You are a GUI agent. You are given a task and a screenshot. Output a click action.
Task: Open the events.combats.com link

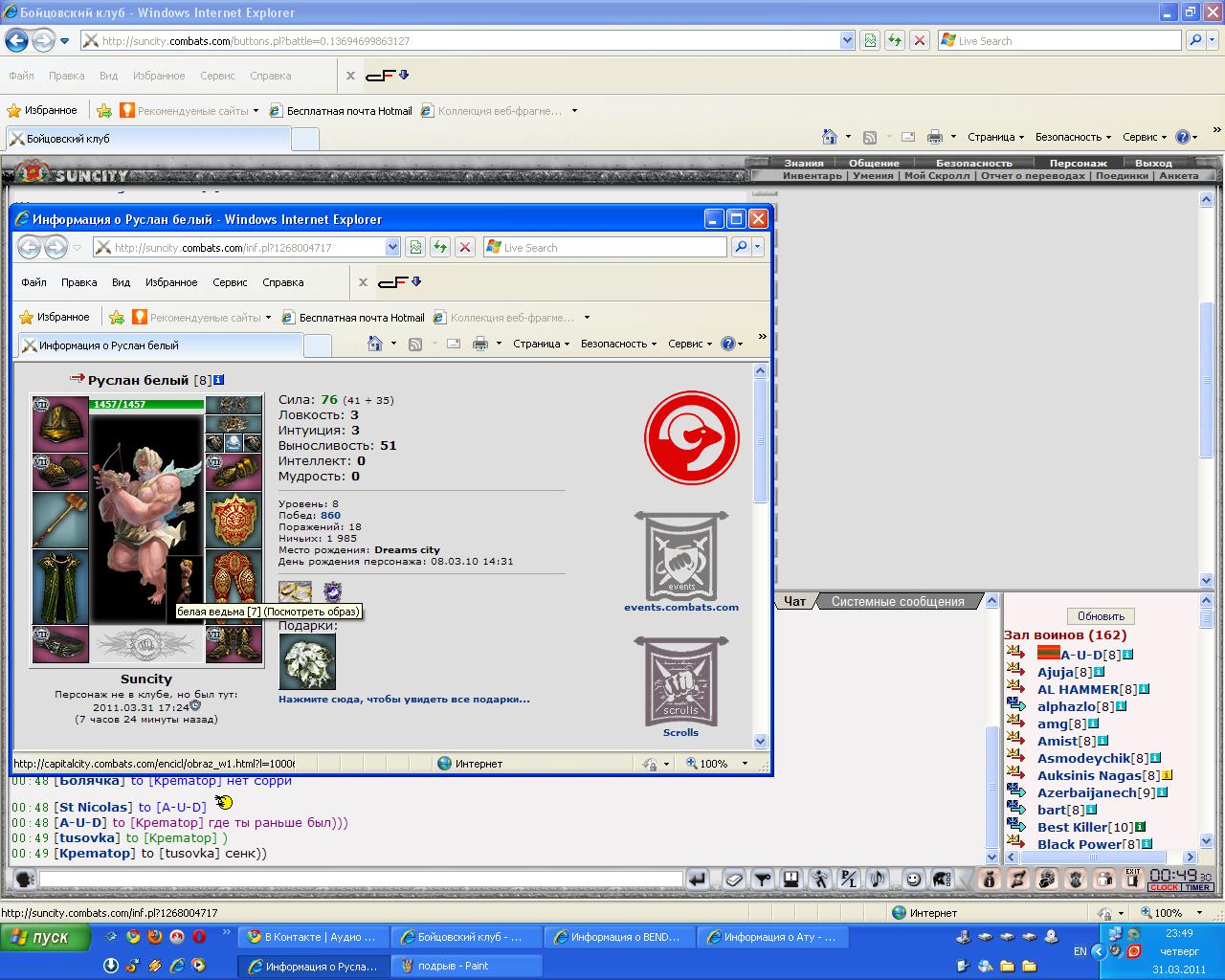[x=680, y=607]
